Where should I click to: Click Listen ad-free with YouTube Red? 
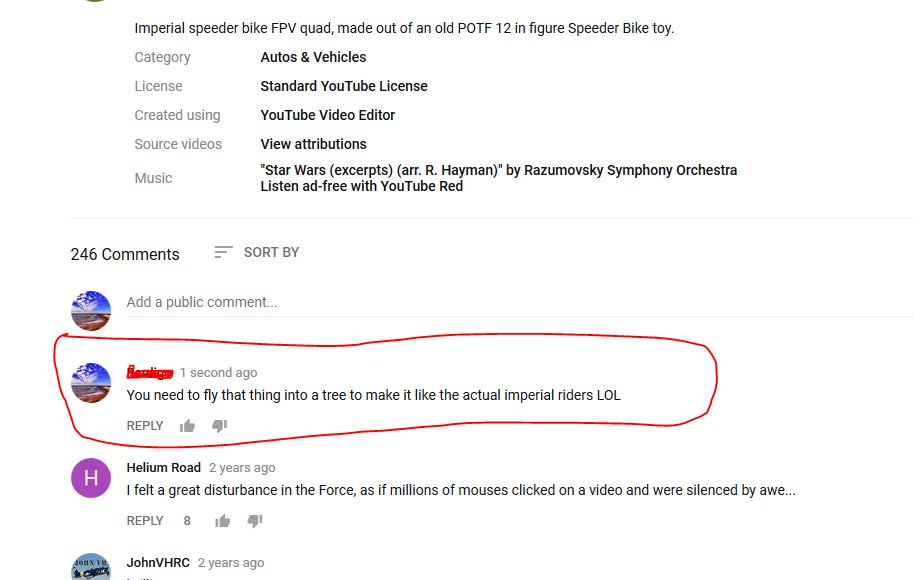362,186
